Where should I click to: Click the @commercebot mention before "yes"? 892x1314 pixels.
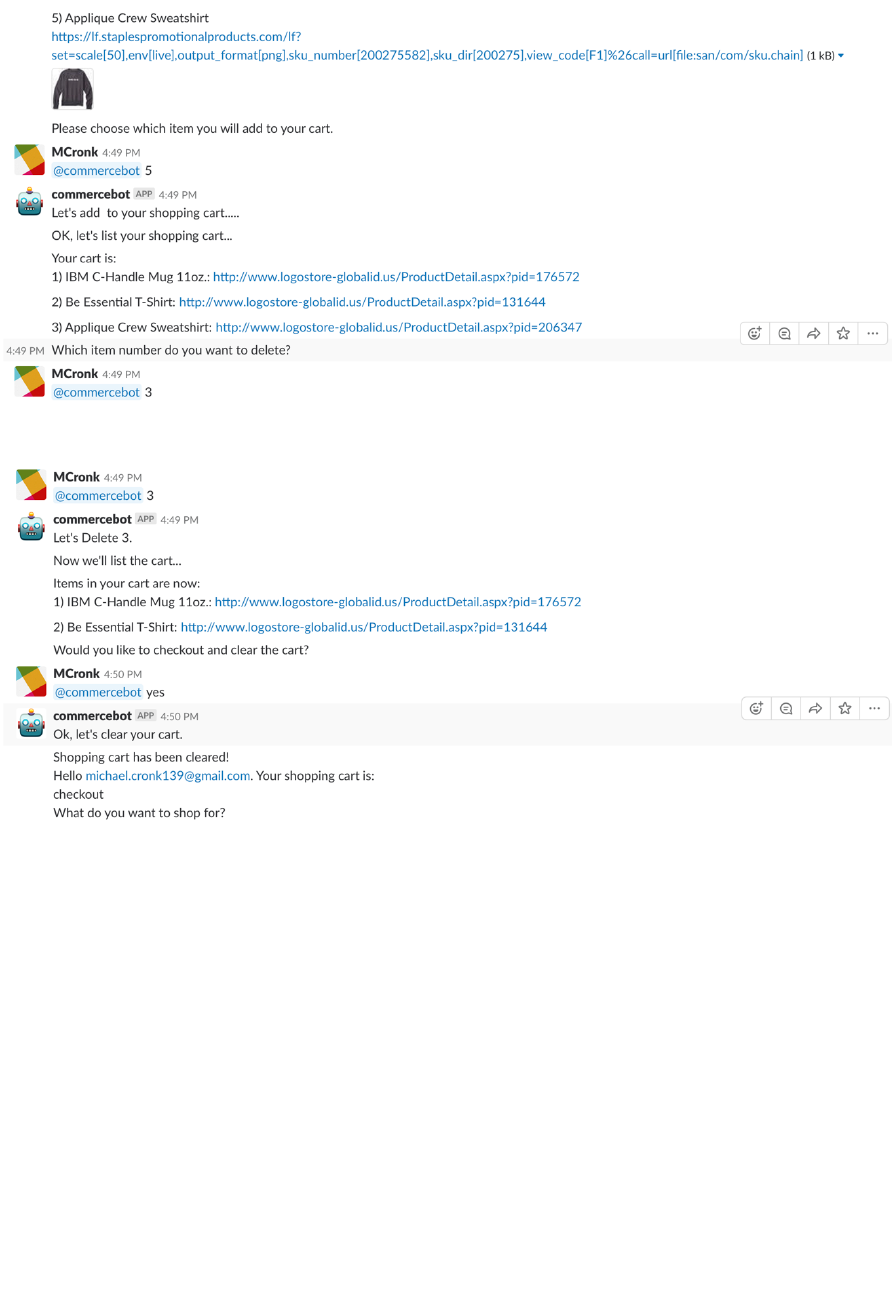point(98,692)
